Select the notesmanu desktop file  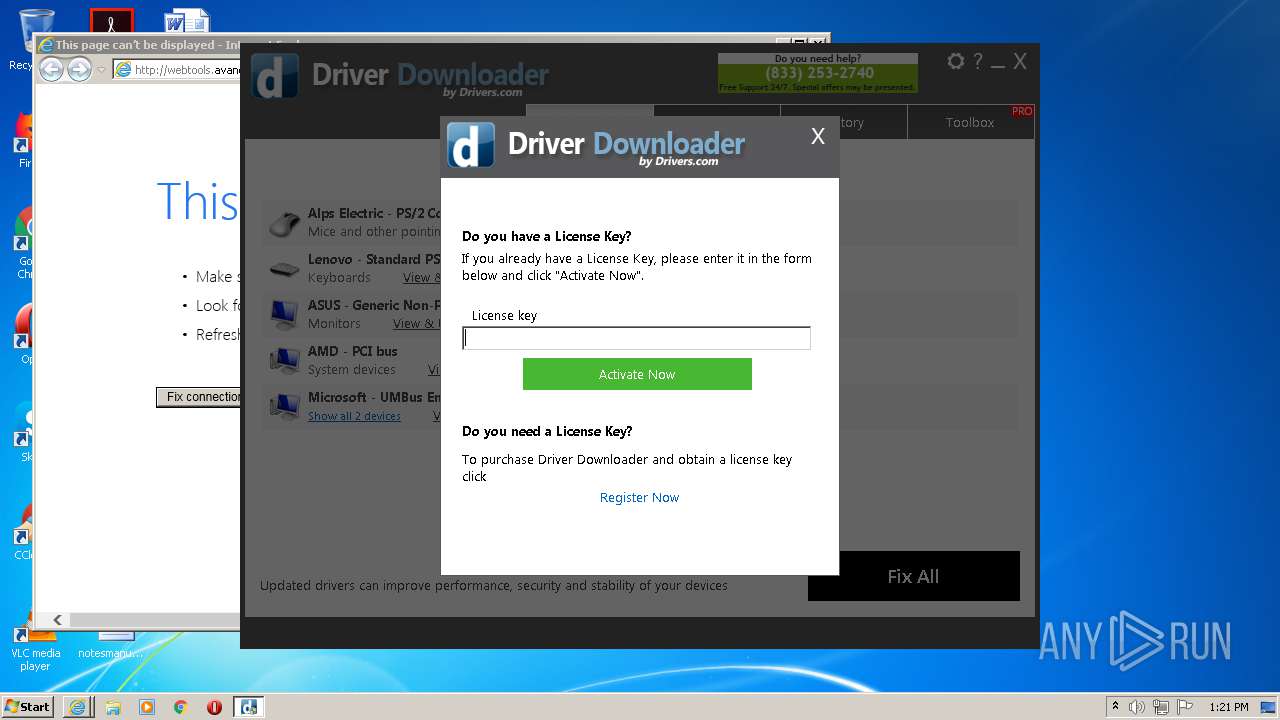tap(111, 645)
